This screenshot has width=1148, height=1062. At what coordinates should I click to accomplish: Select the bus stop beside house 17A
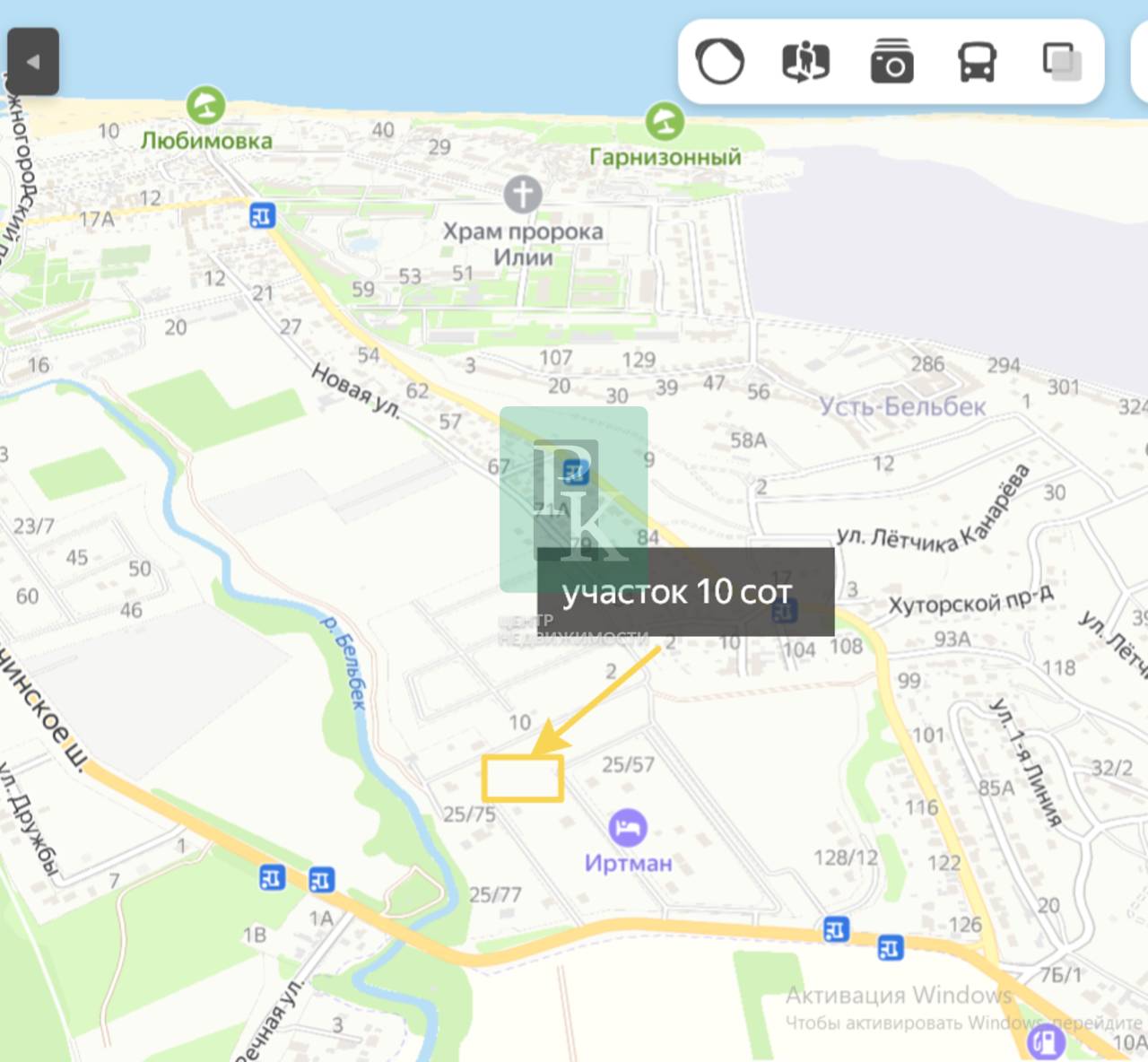(262, 216)
